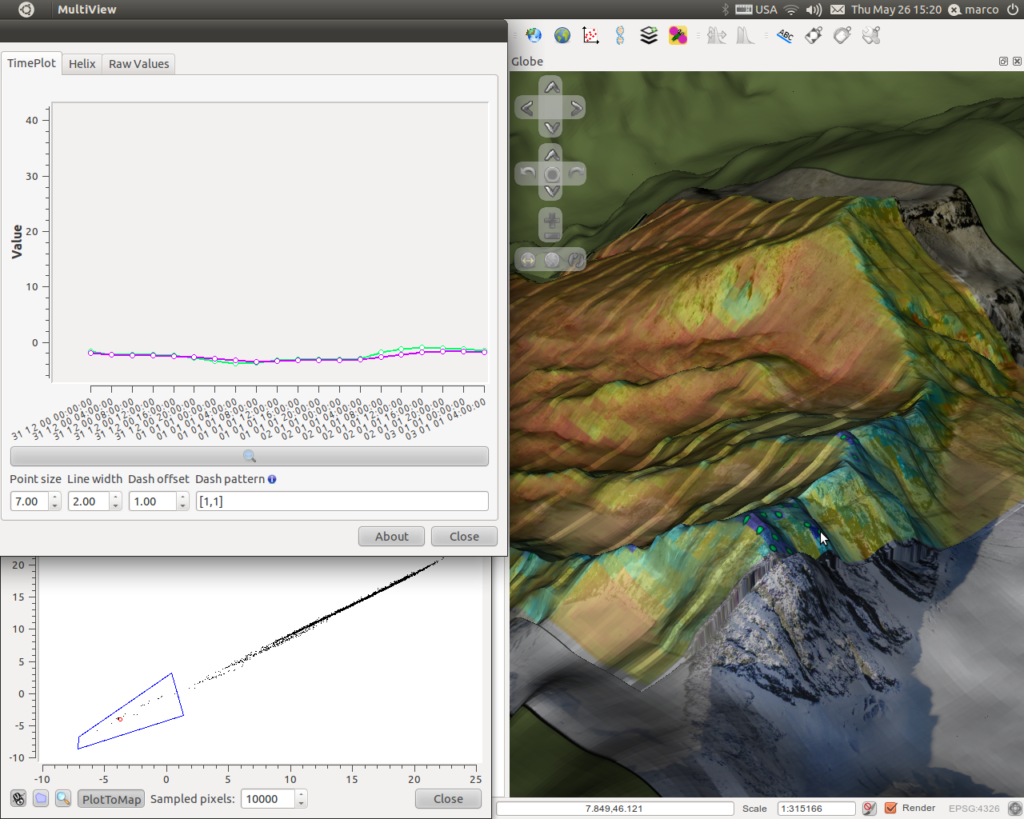
Task: Open the scatter plot tool in the toolbar
Action: pyautogui.click(x=590, y=35)
